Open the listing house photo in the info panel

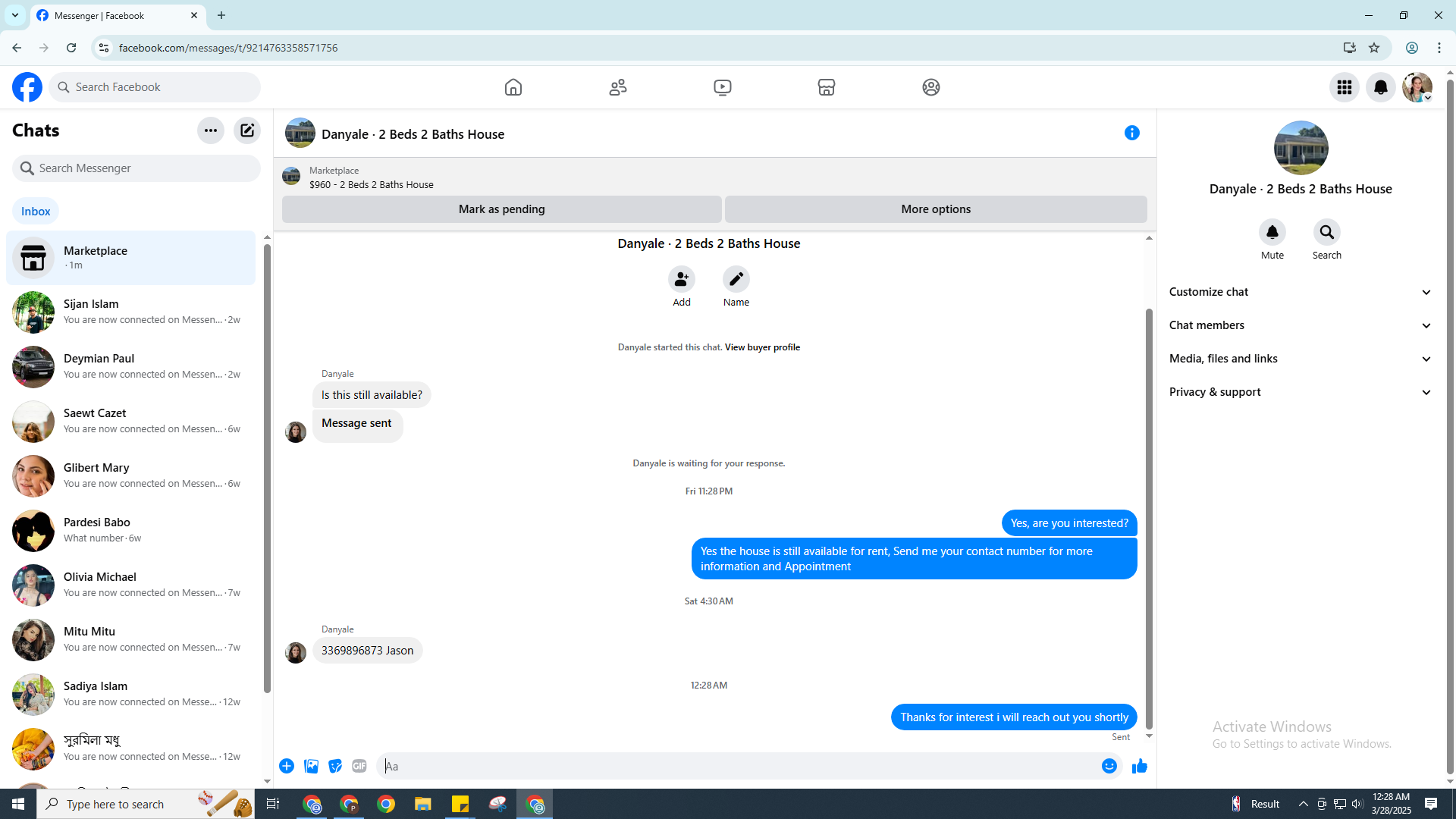pyautogui.click(x=1301, y=148)
